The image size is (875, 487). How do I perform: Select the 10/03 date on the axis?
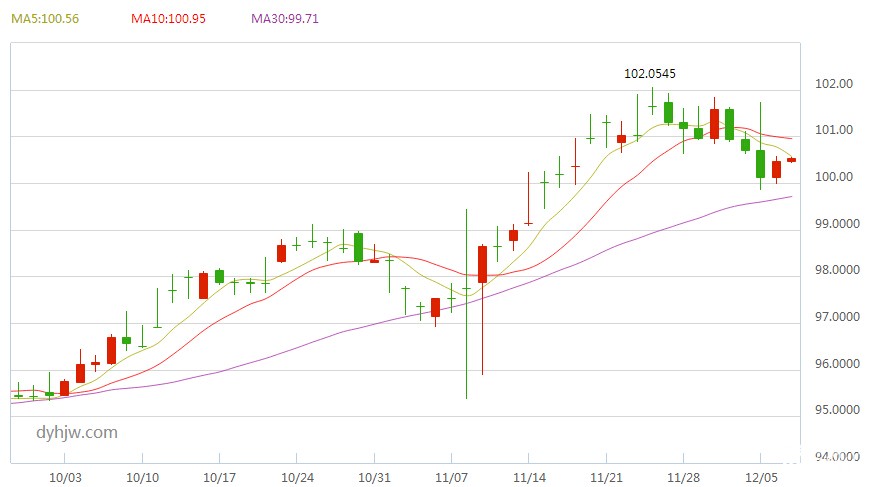pyautogui.click(x=65, y=478)
